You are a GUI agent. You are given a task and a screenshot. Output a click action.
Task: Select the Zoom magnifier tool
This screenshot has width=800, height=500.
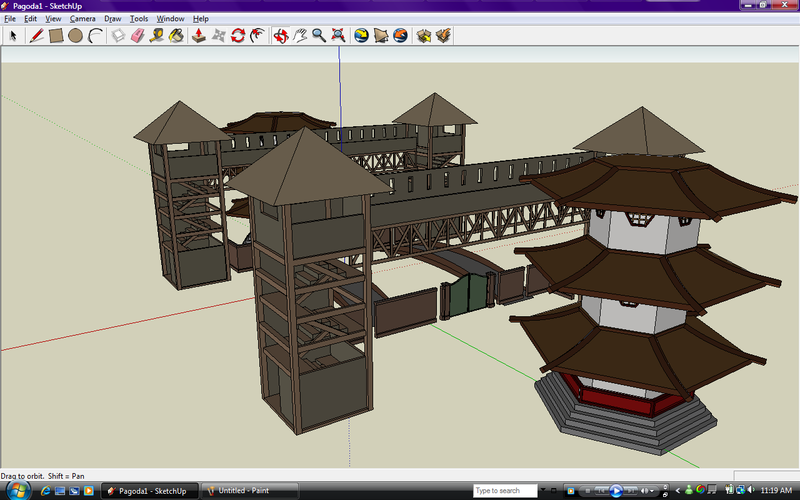coord(319,36)
